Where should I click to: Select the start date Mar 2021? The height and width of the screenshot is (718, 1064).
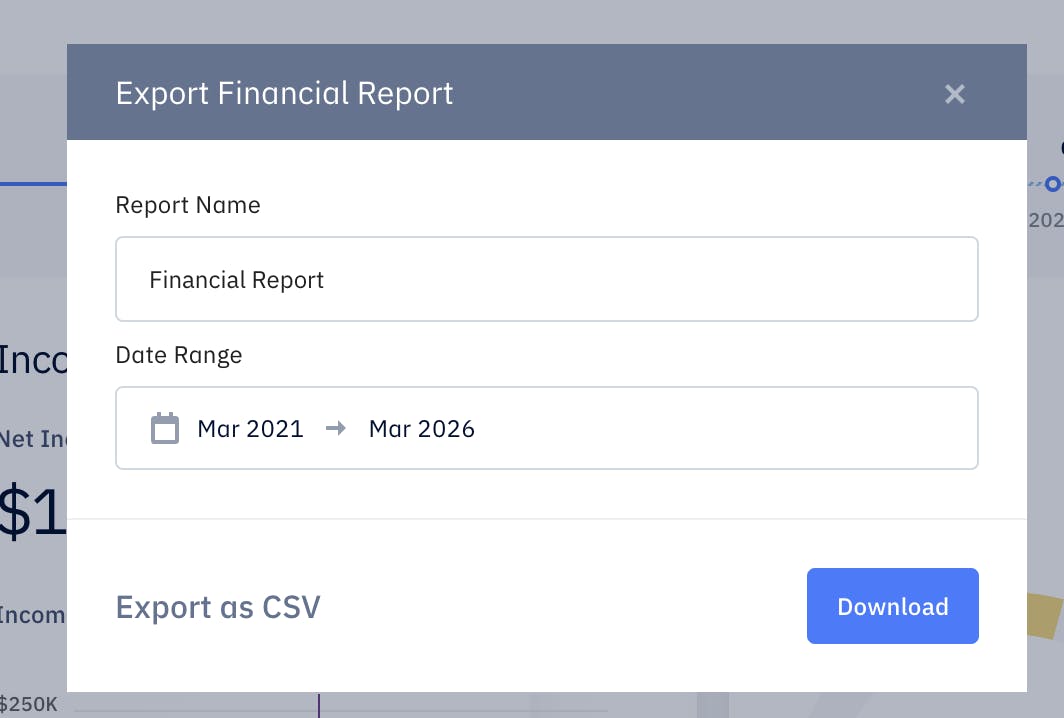pos(250,429)
